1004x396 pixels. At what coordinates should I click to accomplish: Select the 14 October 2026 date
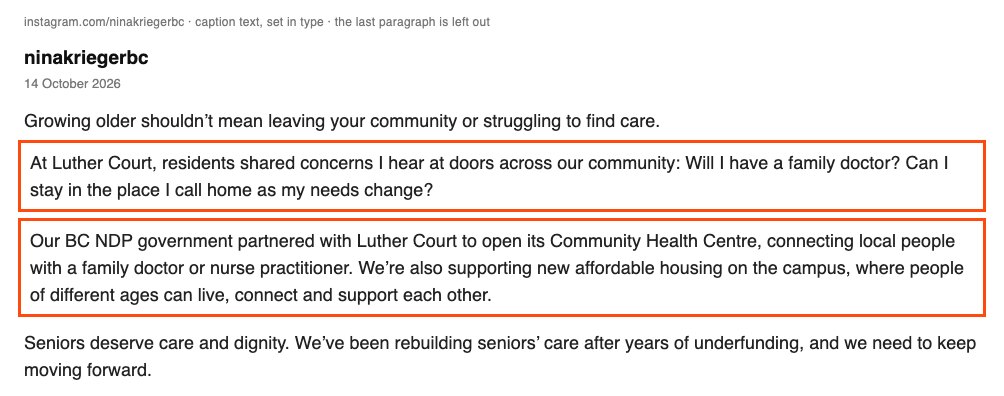tap(72, 84)
